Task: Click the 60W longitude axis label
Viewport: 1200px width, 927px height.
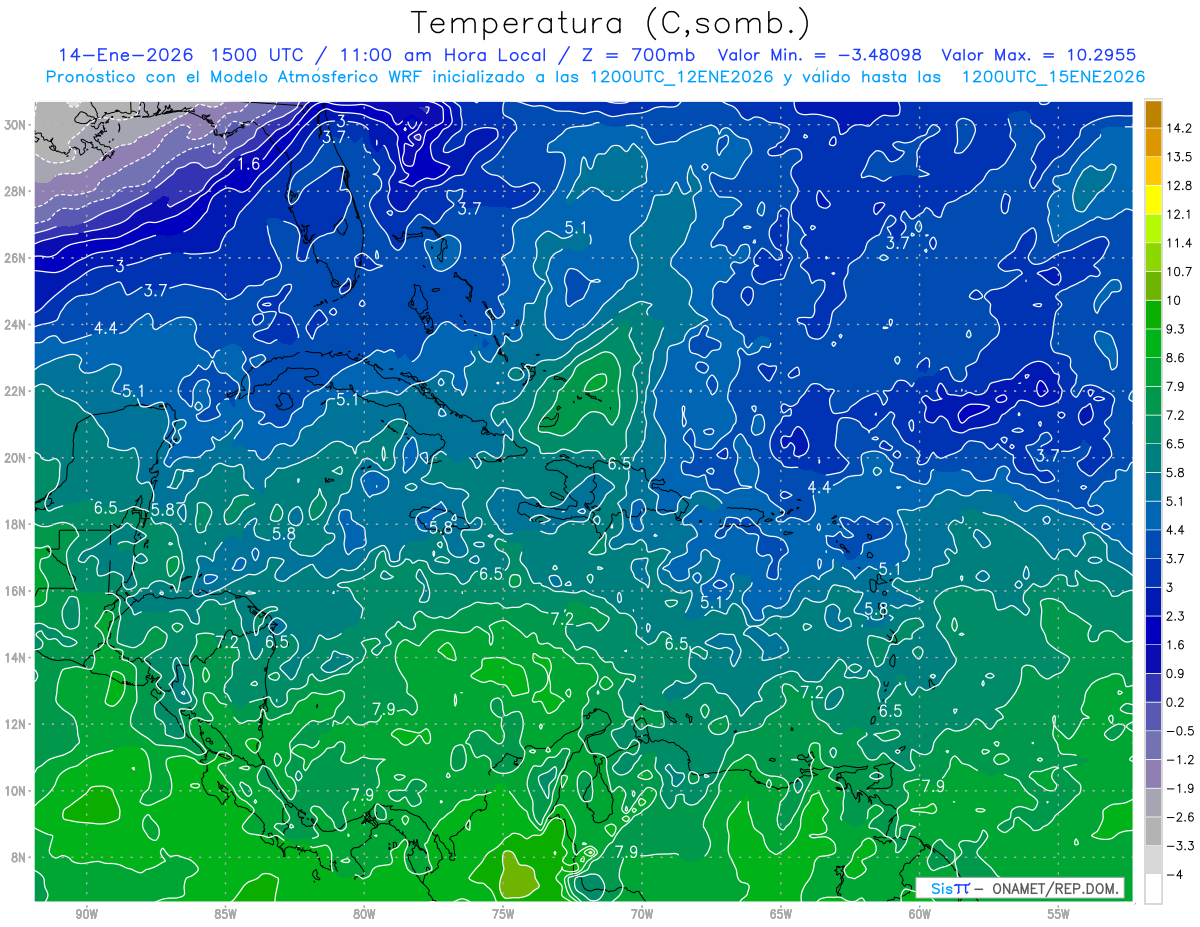Action: pyautogui.click(x=920, y=915)
